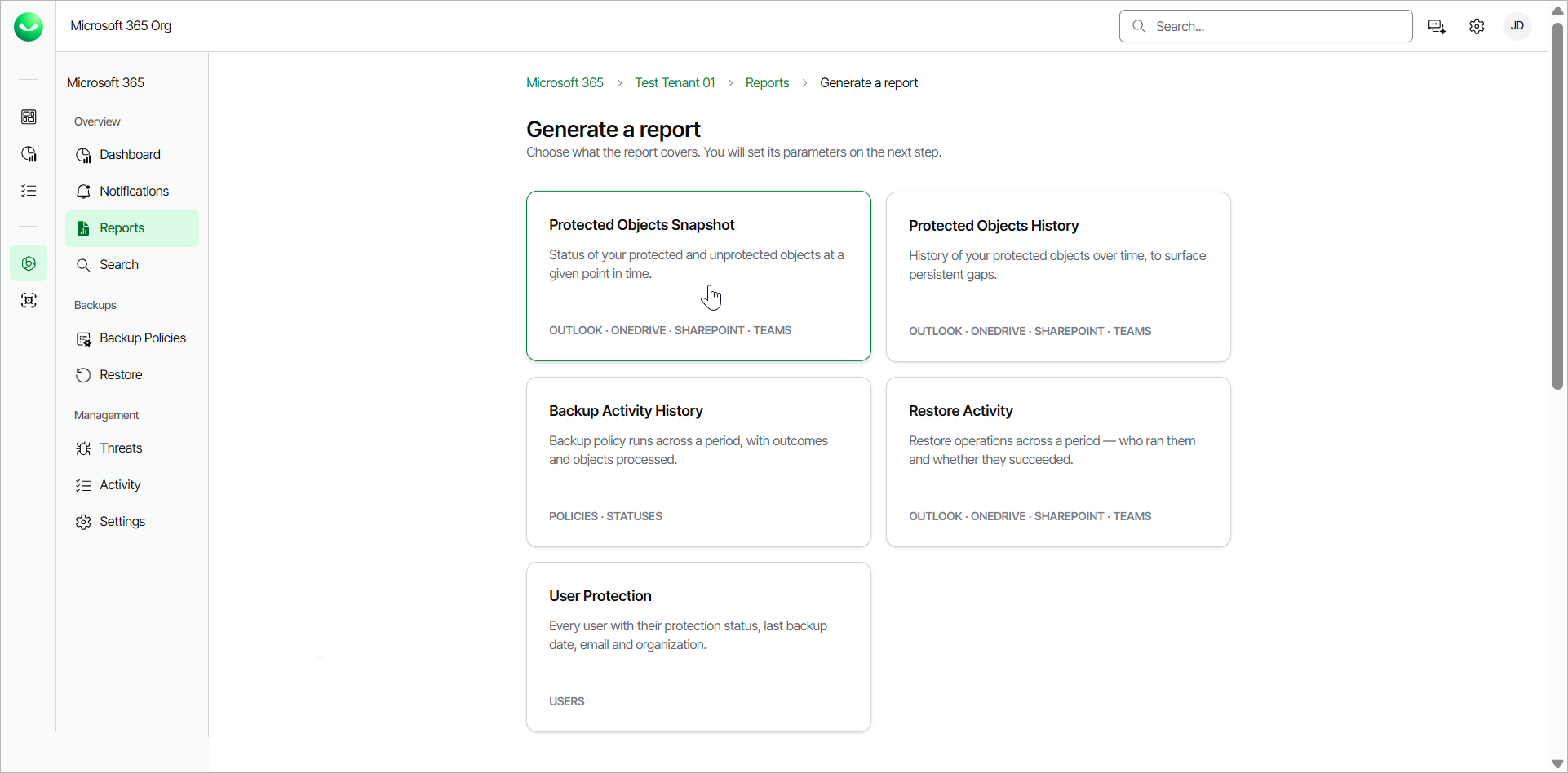The height and width of the screenshot is (773, 1568).
Task: Go to Reports breadcrumb link
Action: [767, 82]
